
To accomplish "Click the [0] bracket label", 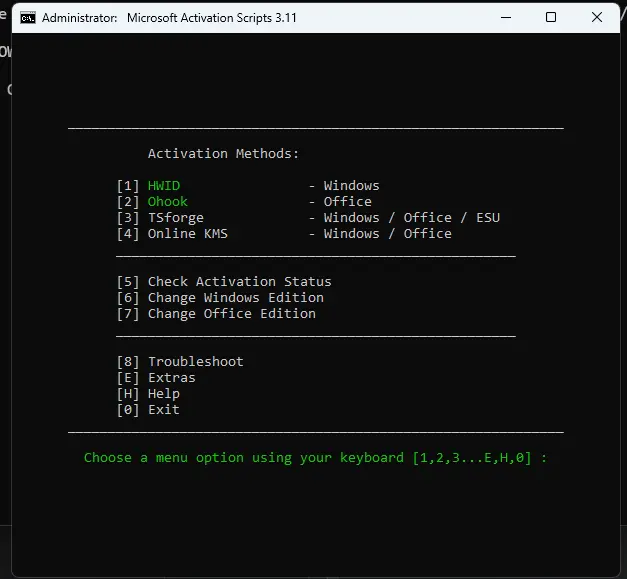I will pyautogui.click(x=128, y=409).
